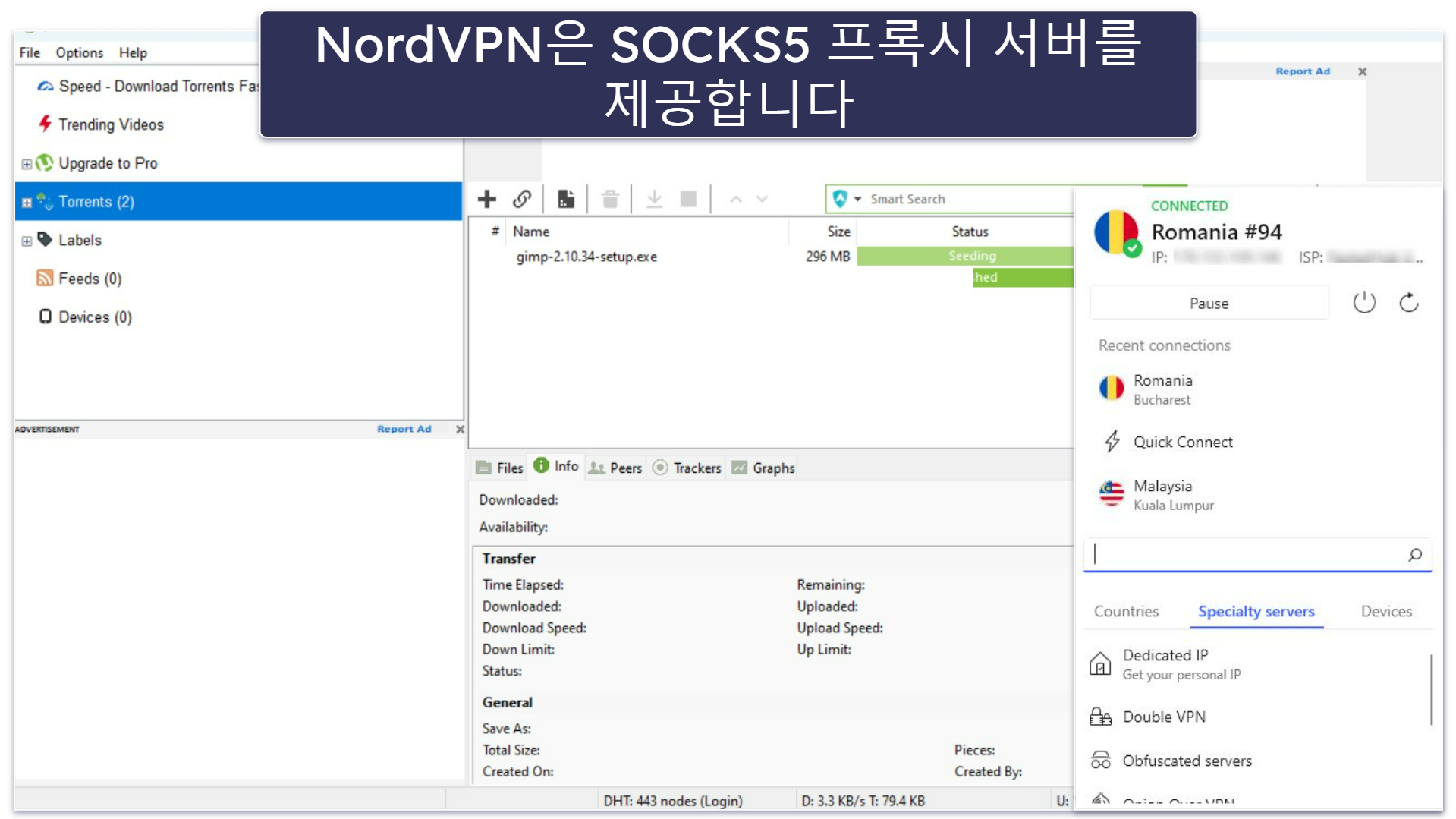Open the Options menu
This screenshot has height=819, width=1456.
(79, 52)
